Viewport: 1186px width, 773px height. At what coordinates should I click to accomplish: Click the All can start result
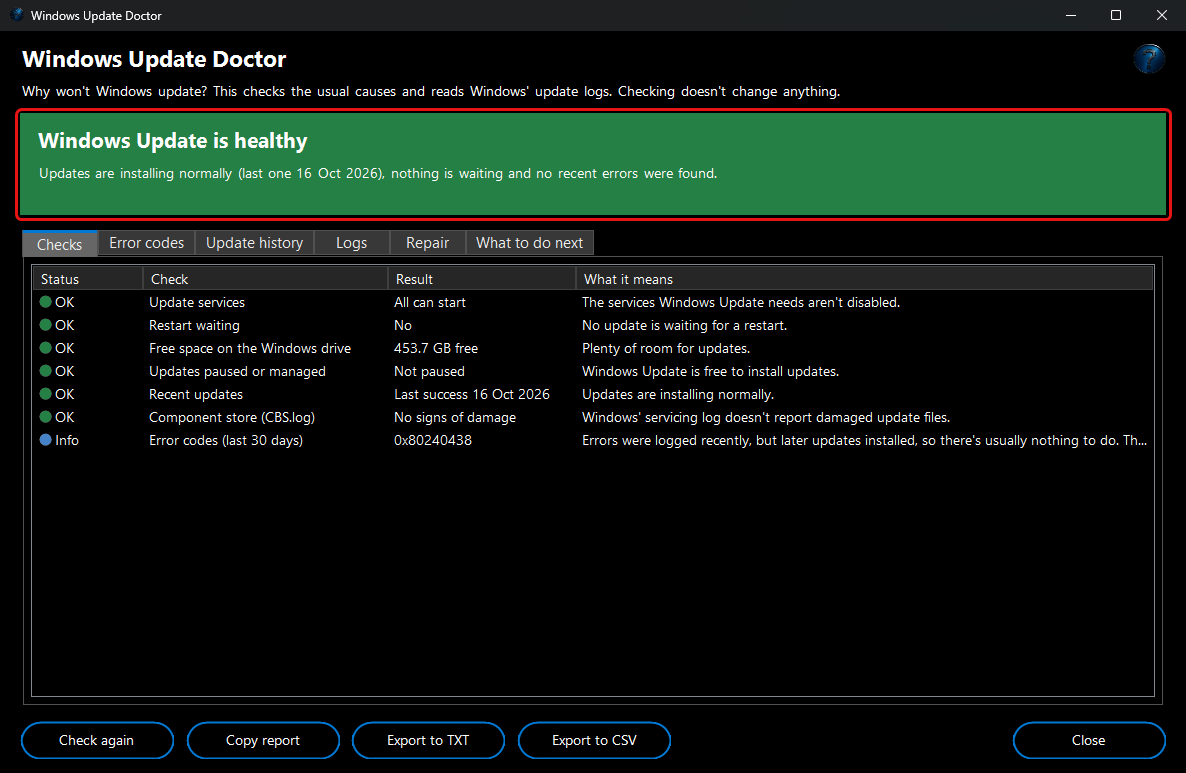[430, 302]
